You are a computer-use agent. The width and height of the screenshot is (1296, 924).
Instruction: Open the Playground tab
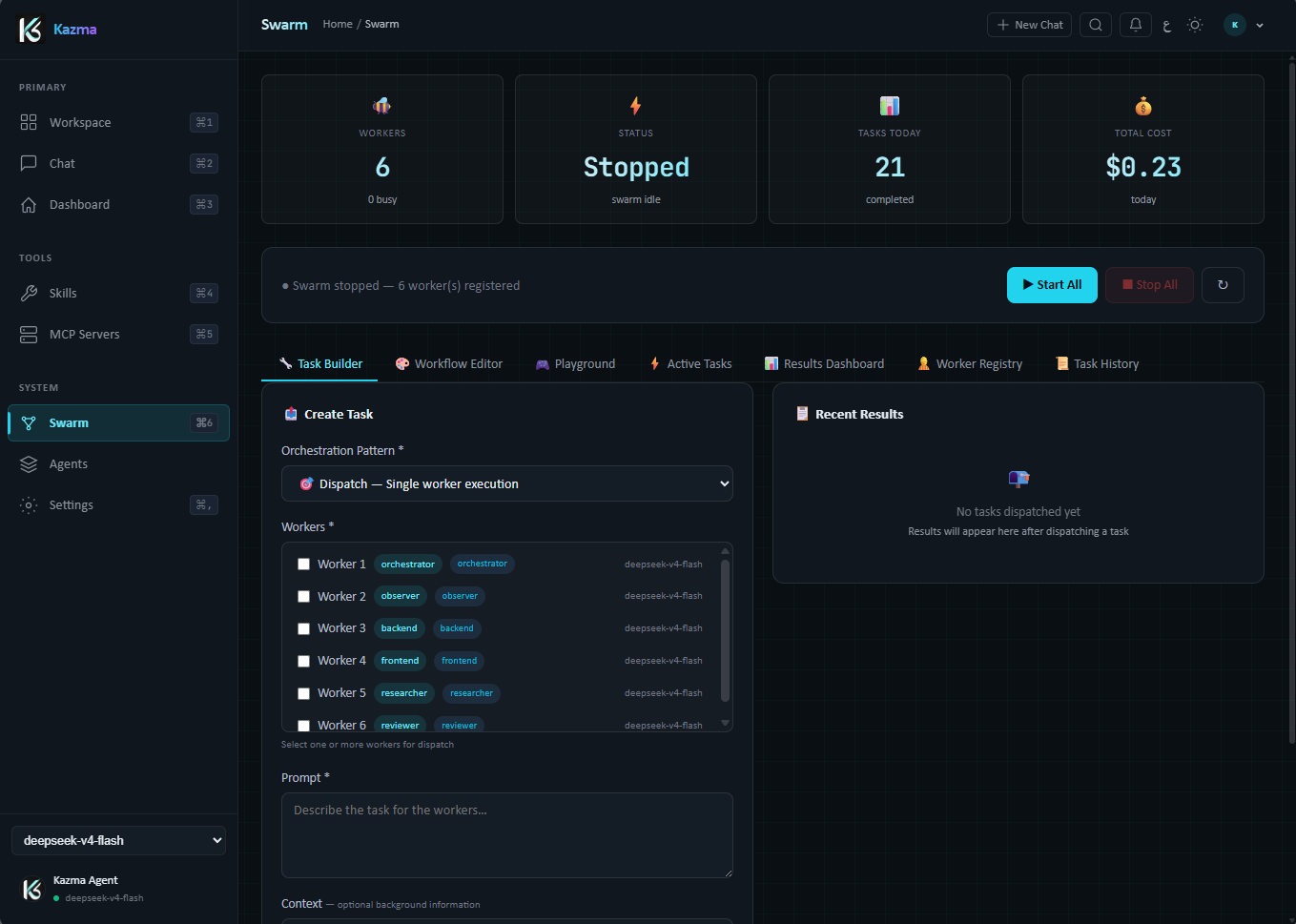575,363
